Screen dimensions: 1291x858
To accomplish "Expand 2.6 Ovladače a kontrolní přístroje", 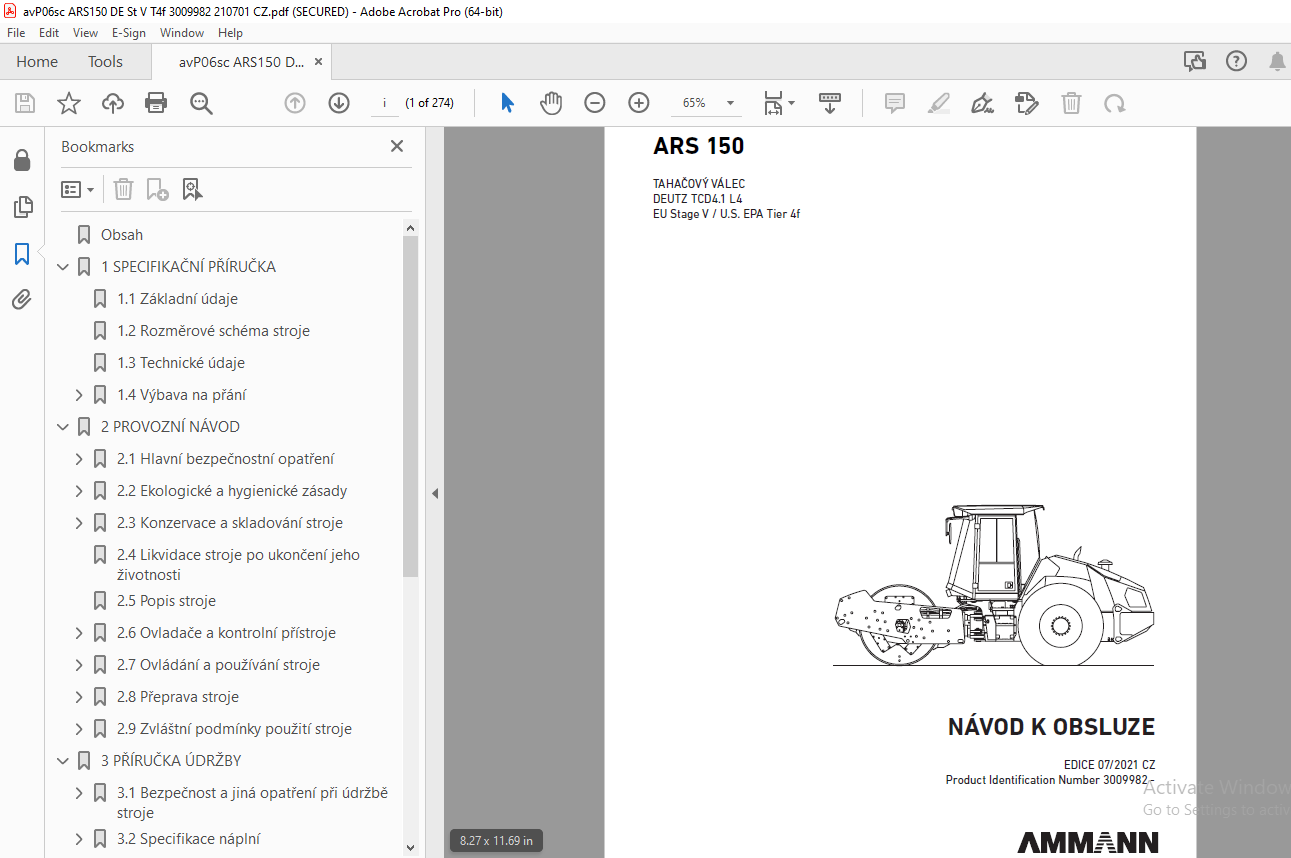I will (x=79, y=633).
